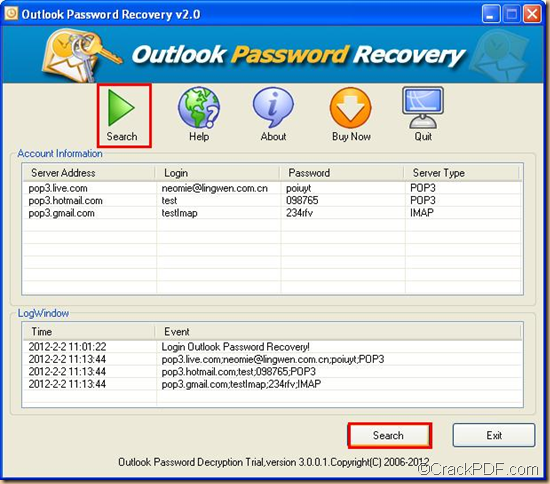
Task: Open the About info bubble icon
Action: (x=273, y=108)
